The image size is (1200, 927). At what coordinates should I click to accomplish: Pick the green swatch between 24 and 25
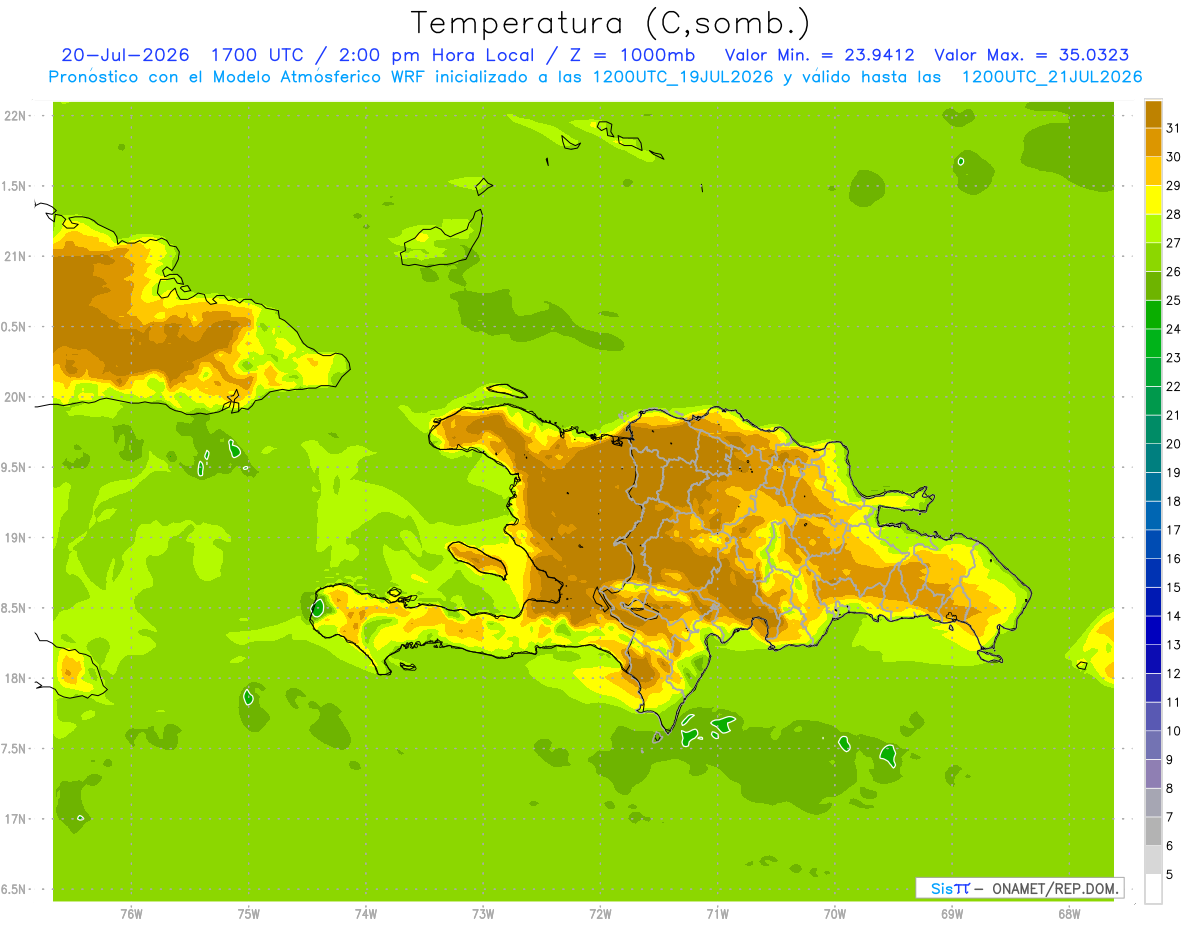1153,314
